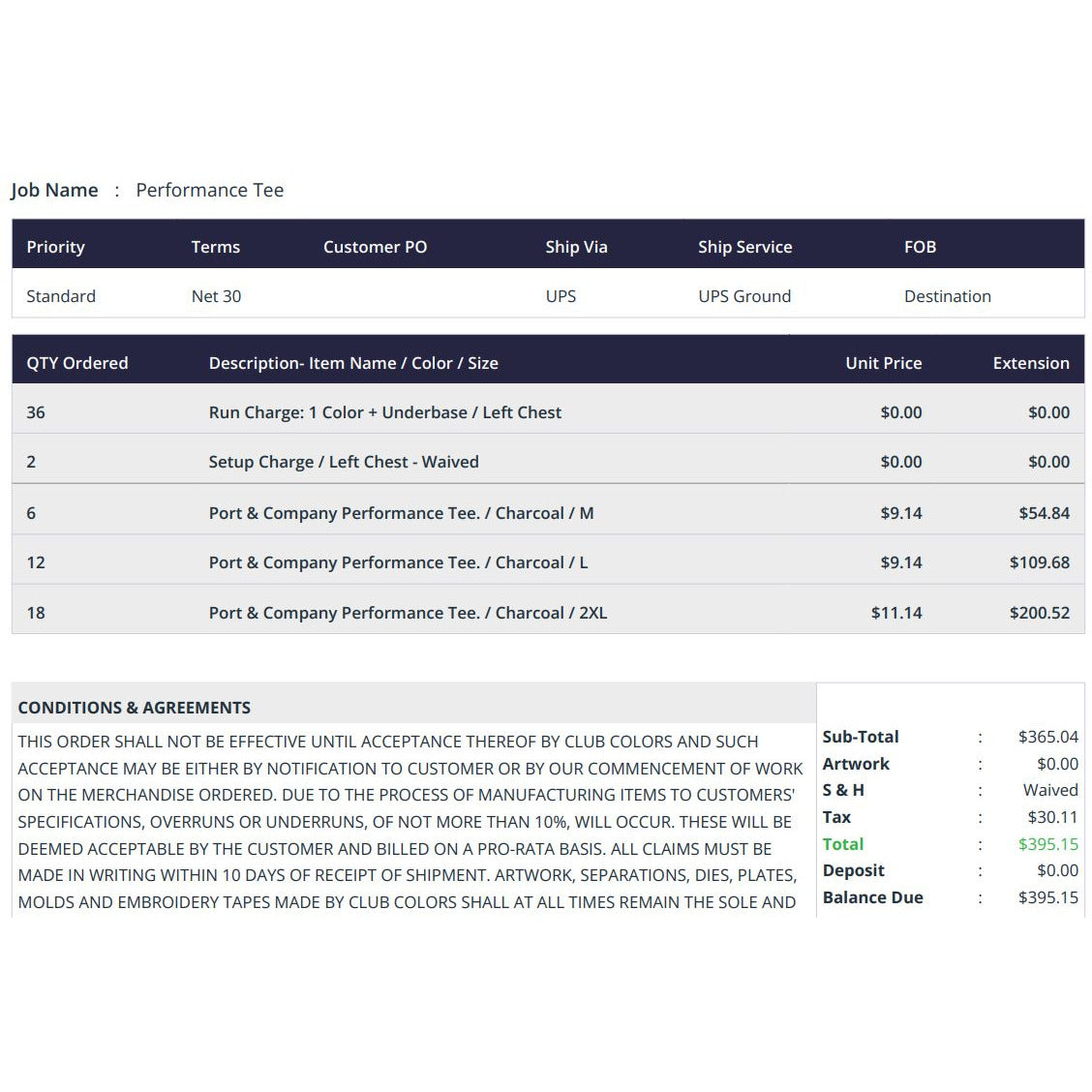Click the Setup Charge Waived row
The width and height of the screenshot is (1092, 1092).
point(548,462)
